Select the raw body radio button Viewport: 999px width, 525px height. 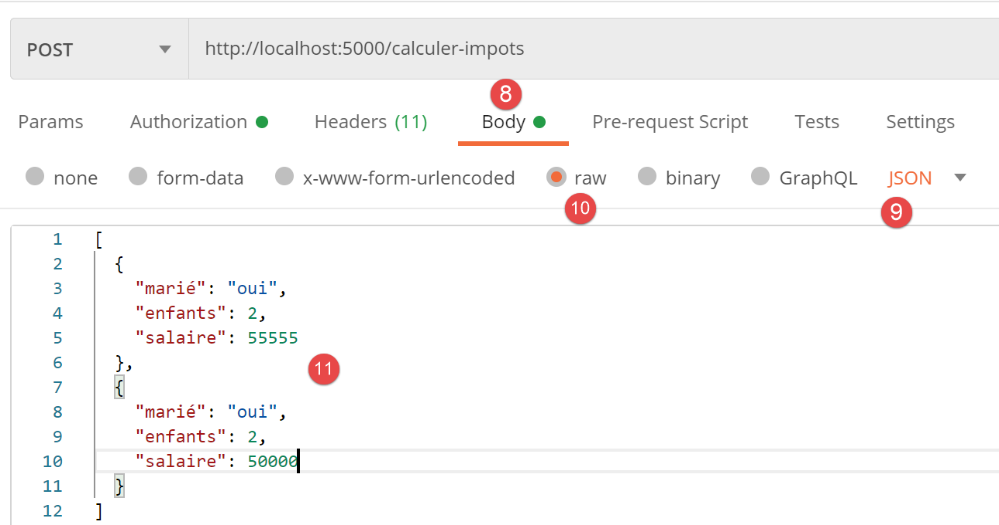tap(556, 178)
